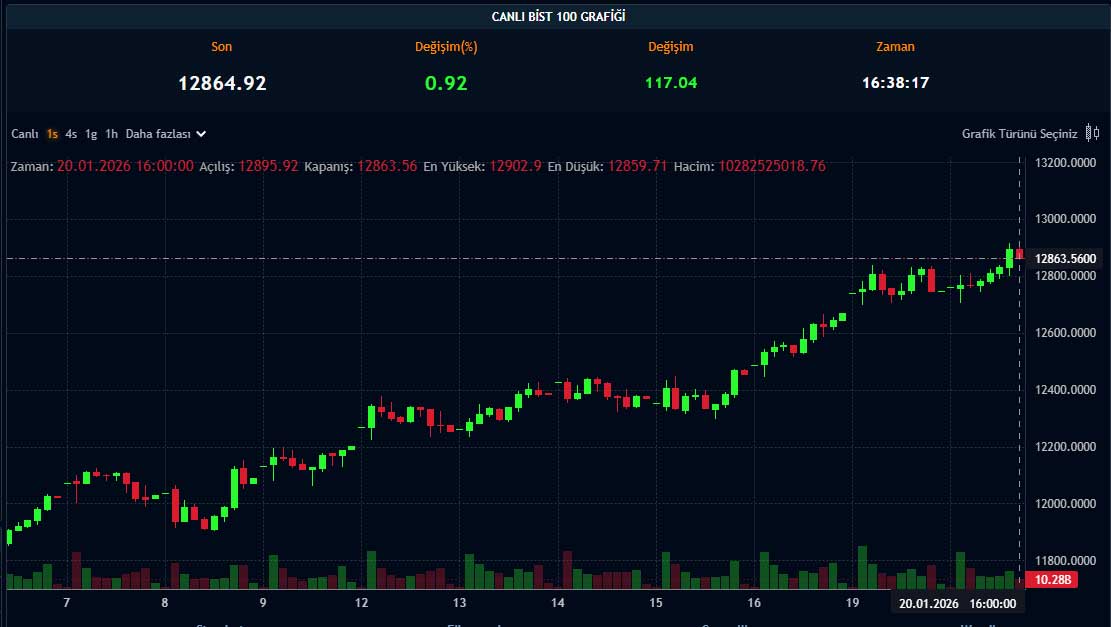Click the Zaman clock reading 16:38:17
1111x627 pixels.
[895, 83]
